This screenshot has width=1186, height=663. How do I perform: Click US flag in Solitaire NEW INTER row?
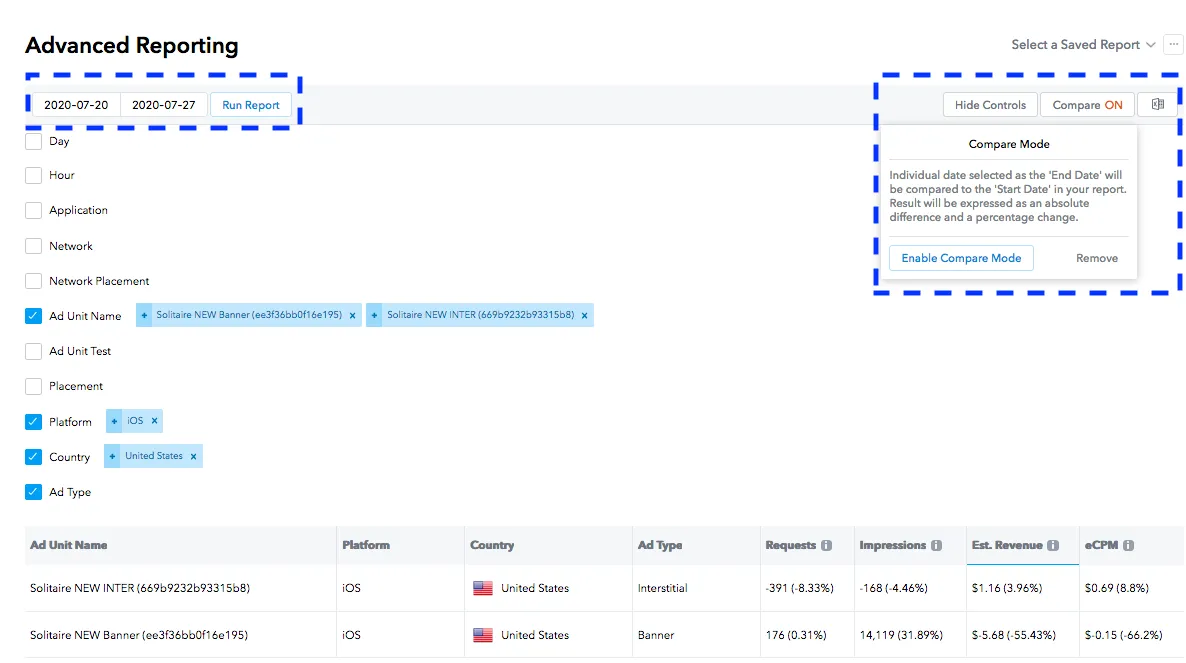pyautogui.click(x=483, y=588)
